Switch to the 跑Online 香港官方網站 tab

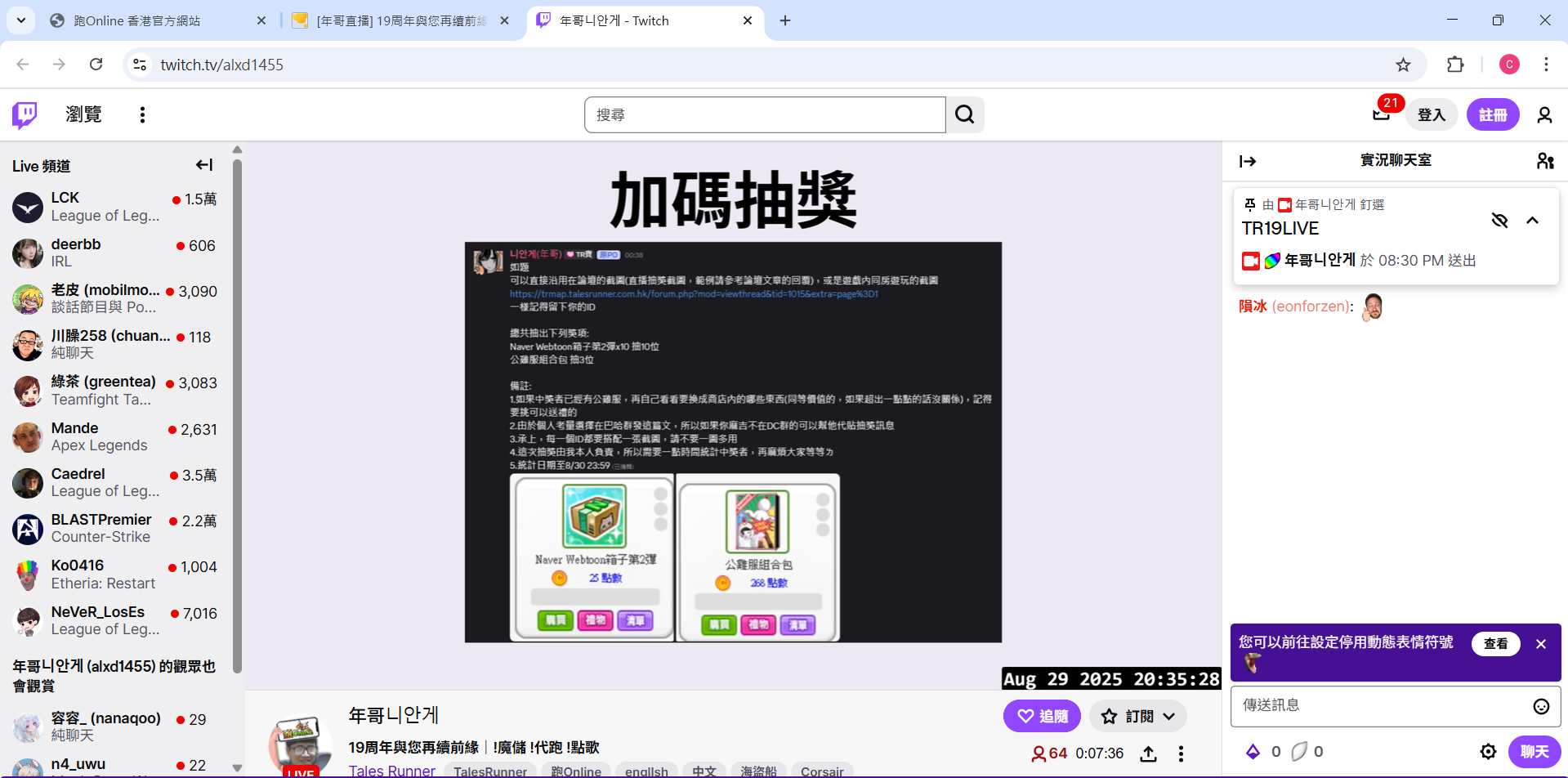point(155,20)
